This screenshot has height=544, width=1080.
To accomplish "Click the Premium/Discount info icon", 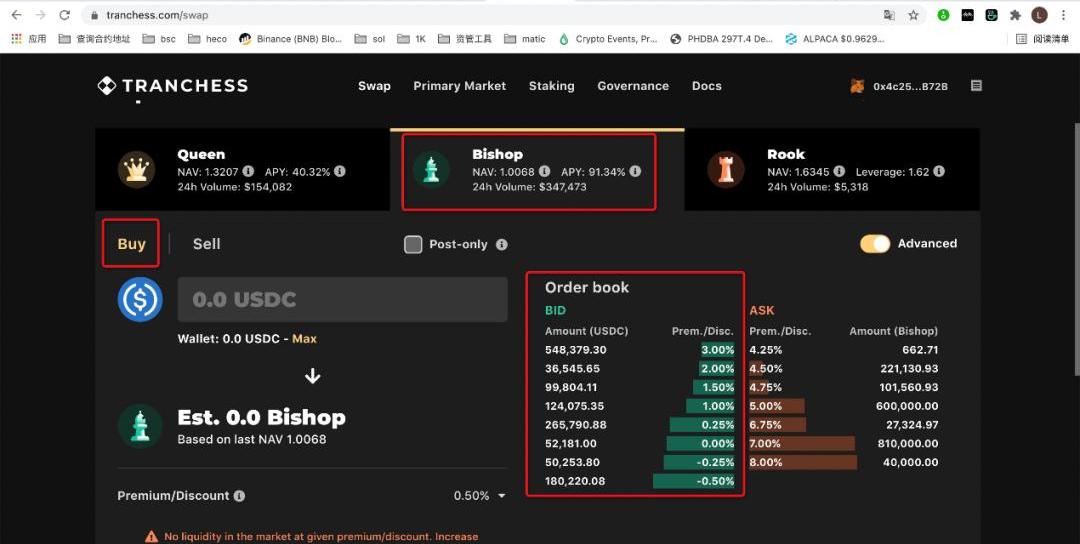I will pos(240,496).
